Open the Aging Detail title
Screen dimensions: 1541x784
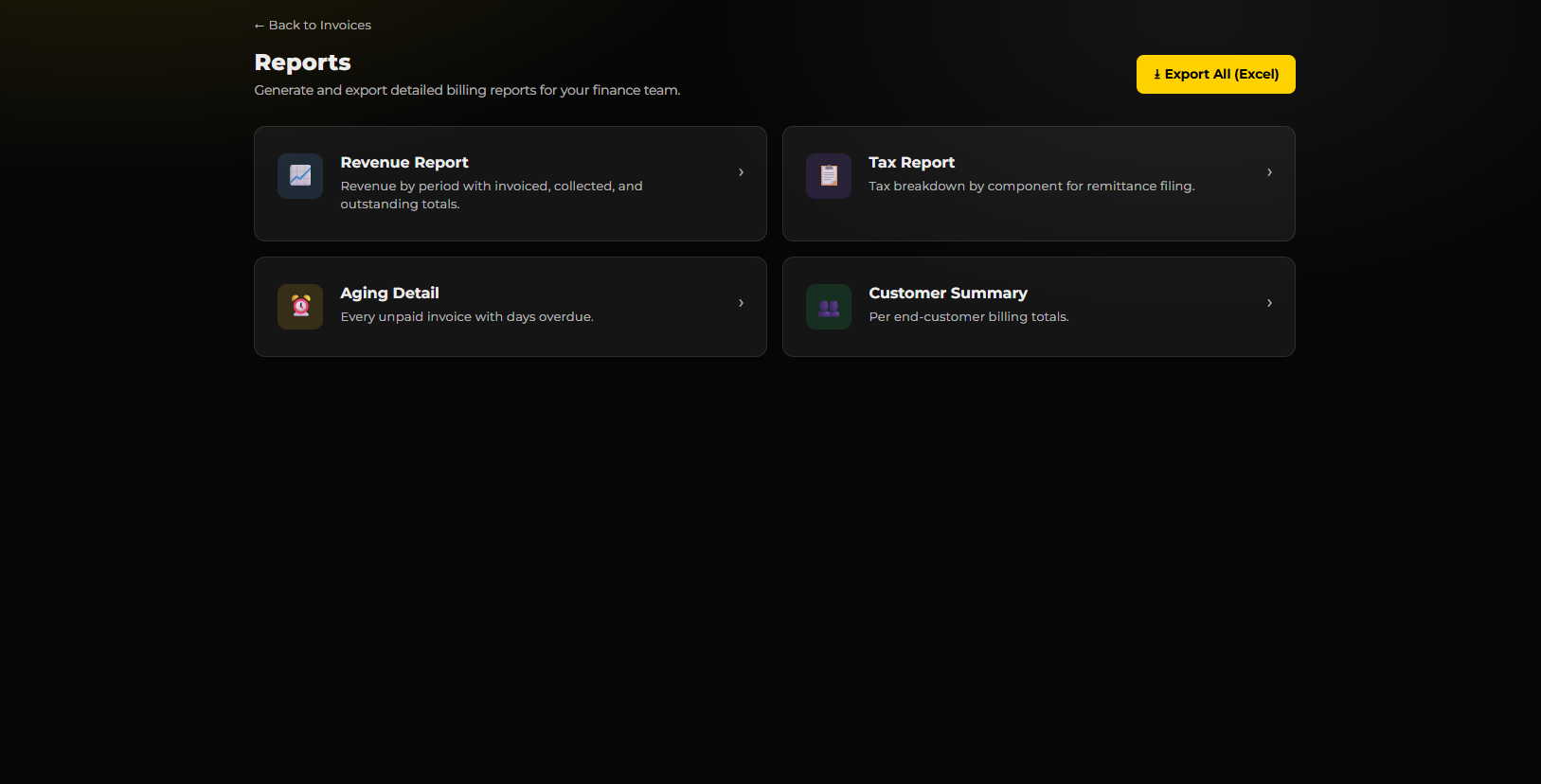click(389, 294)
